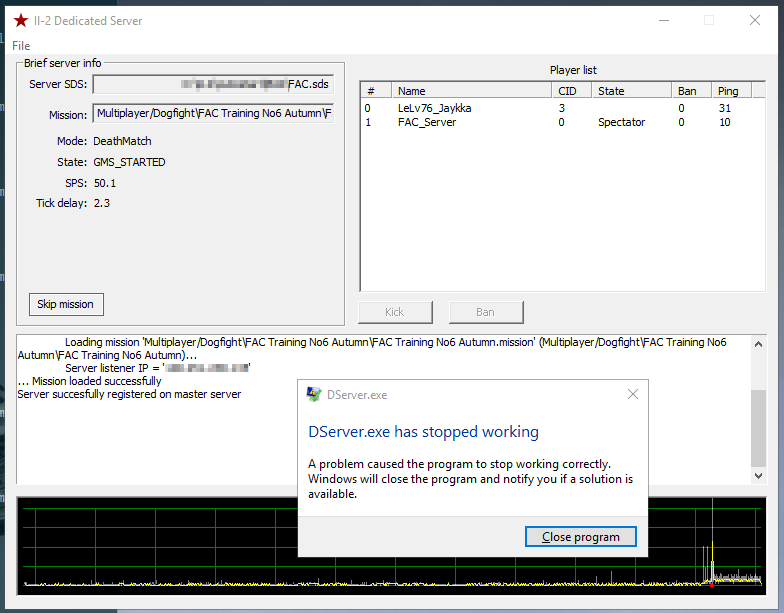Open the File menu
784x613 pixels.
click(21, 46)
